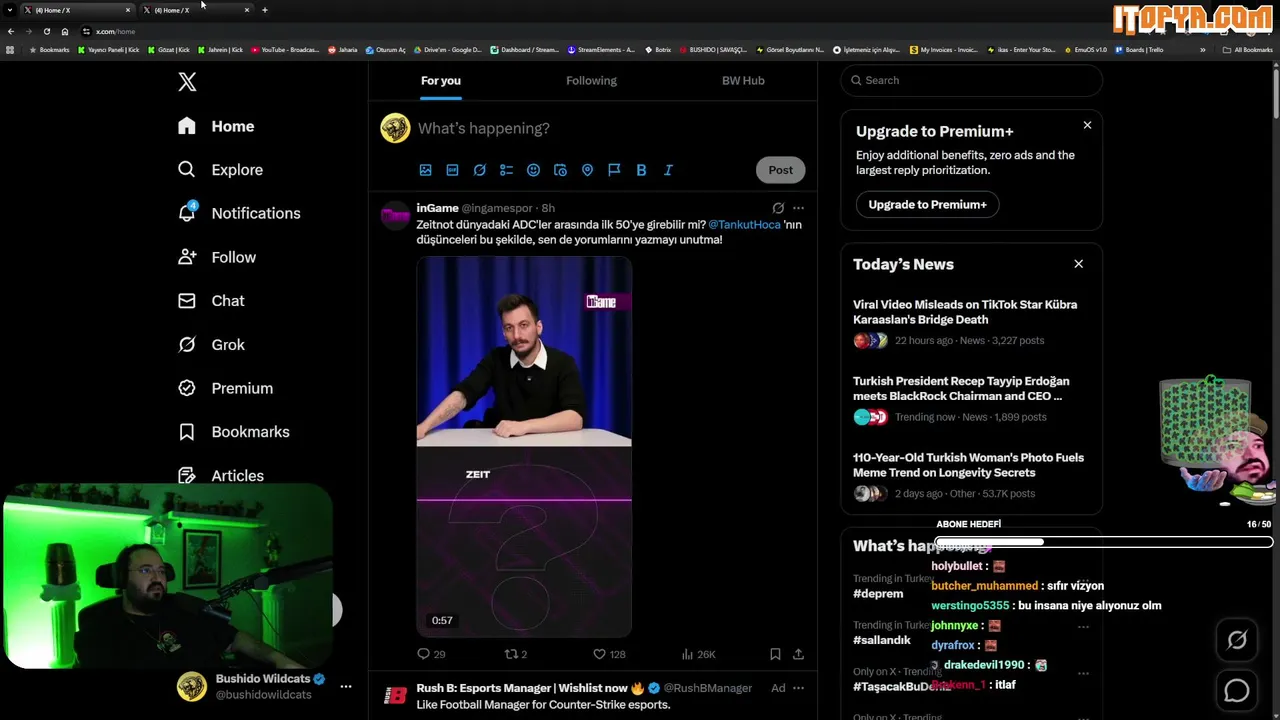Go back in browser history
Image resolution: width=1280 pixels, height=720 pixels.
(x=11, y=31)
